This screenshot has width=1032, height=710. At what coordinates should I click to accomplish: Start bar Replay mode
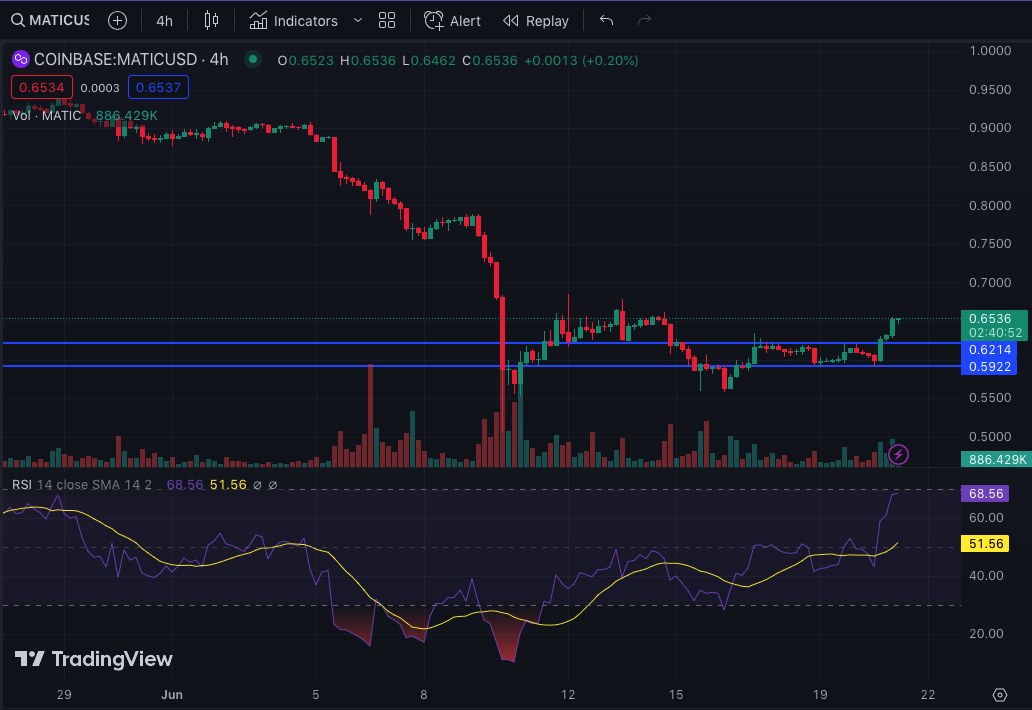(x=536, y=21)
